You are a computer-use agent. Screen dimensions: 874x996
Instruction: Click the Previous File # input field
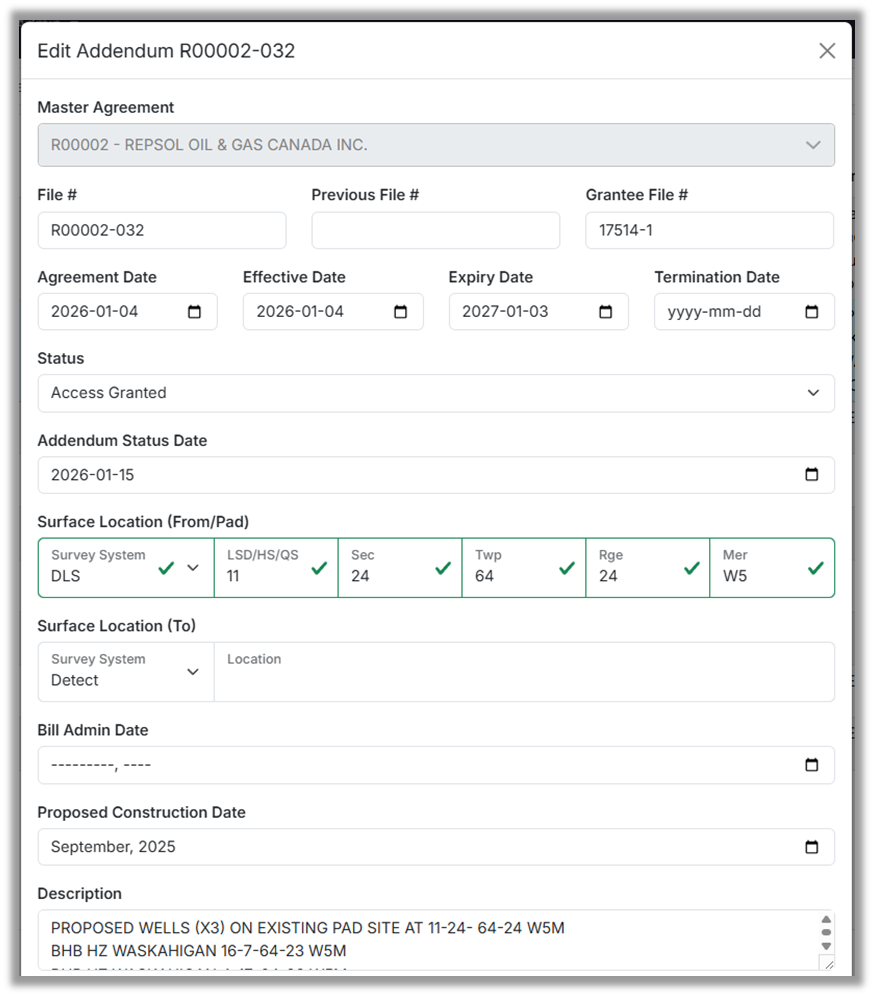pos(435,230)
